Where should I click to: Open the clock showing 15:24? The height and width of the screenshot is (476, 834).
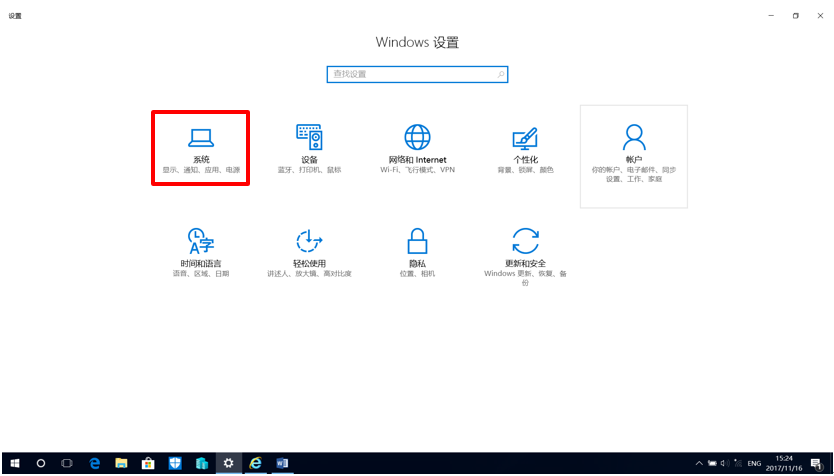pyautogui.click(x=784, y=463)
